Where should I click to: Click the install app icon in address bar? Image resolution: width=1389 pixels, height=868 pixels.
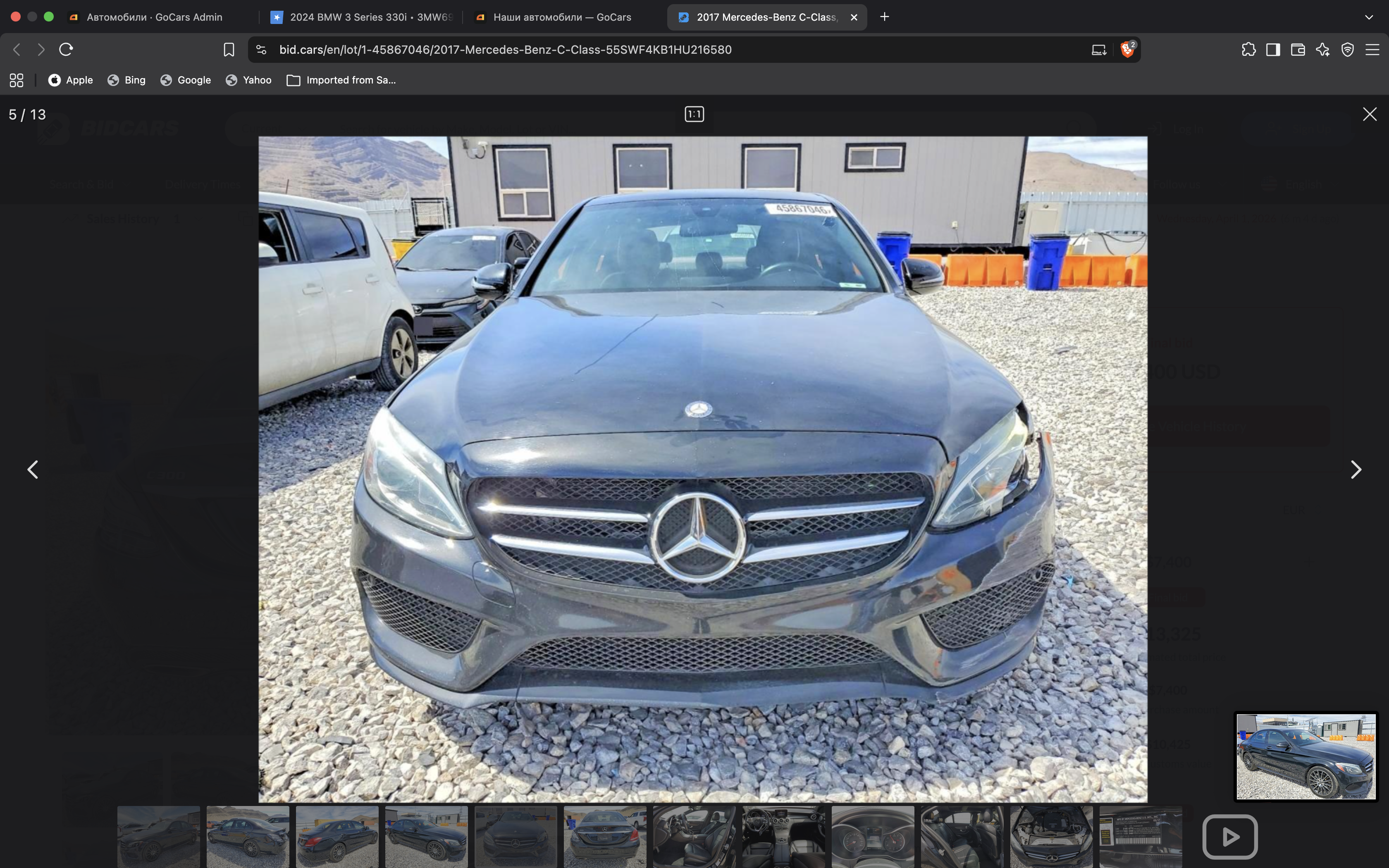coord(1098,50)
